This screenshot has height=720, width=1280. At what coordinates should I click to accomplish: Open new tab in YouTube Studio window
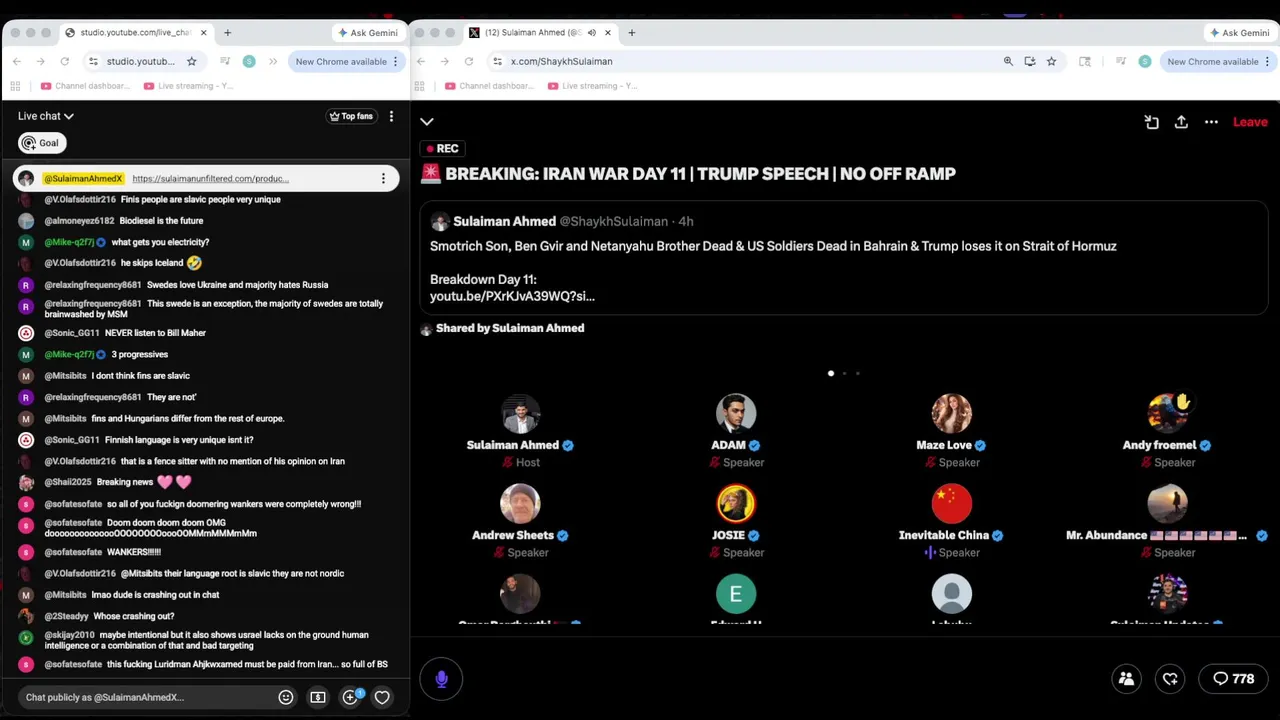click(x=227, y=32)
